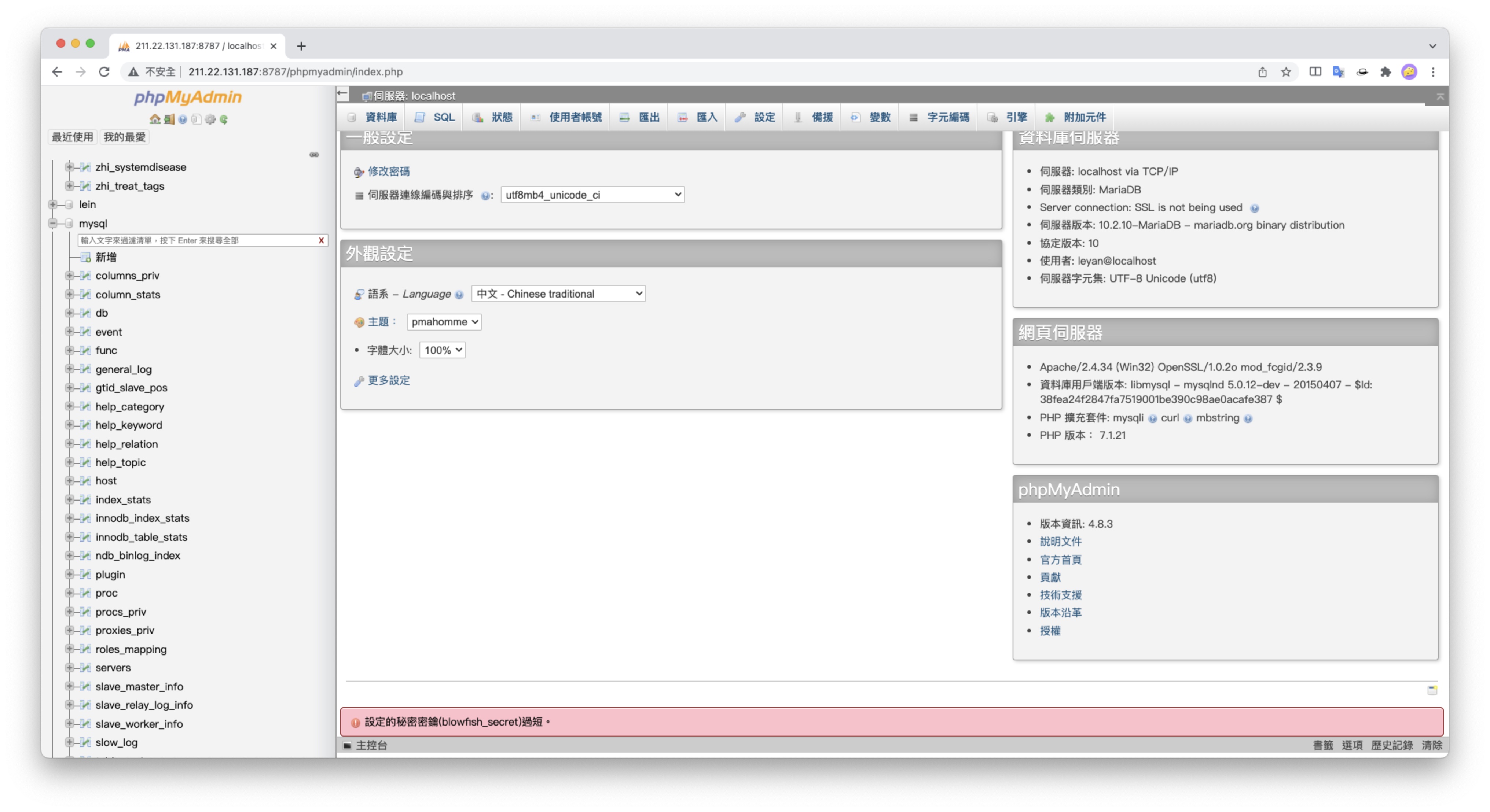Open the Language dropdown
The height and width of the screenshot is (812, 1490).
tap(558, 294)
